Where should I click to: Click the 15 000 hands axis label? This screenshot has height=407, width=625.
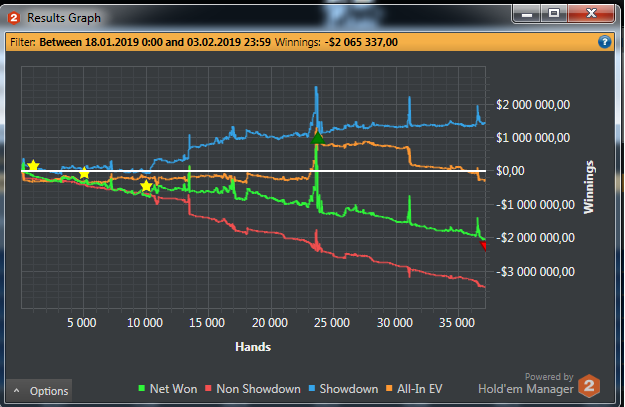click(207, 322)
